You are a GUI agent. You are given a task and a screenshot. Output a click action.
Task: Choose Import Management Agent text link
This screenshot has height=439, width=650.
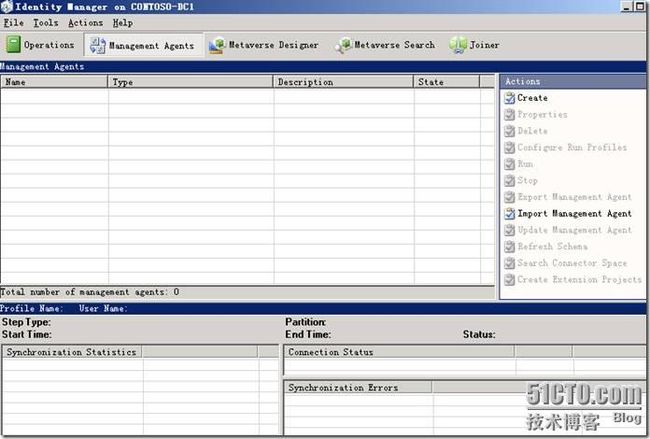click(575, 213)
